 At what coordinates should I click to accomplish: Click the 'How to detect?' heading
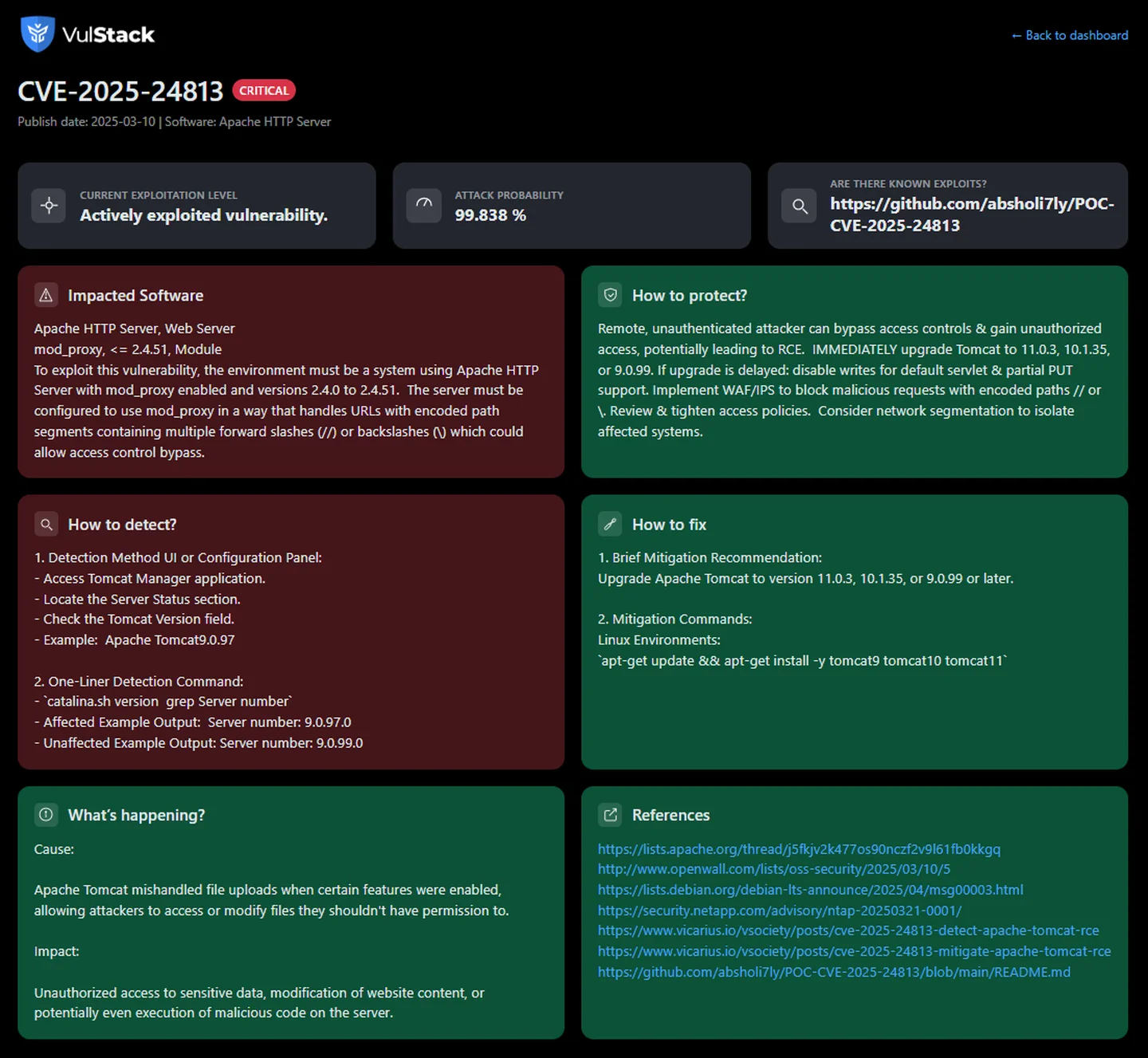click(122, 525)
